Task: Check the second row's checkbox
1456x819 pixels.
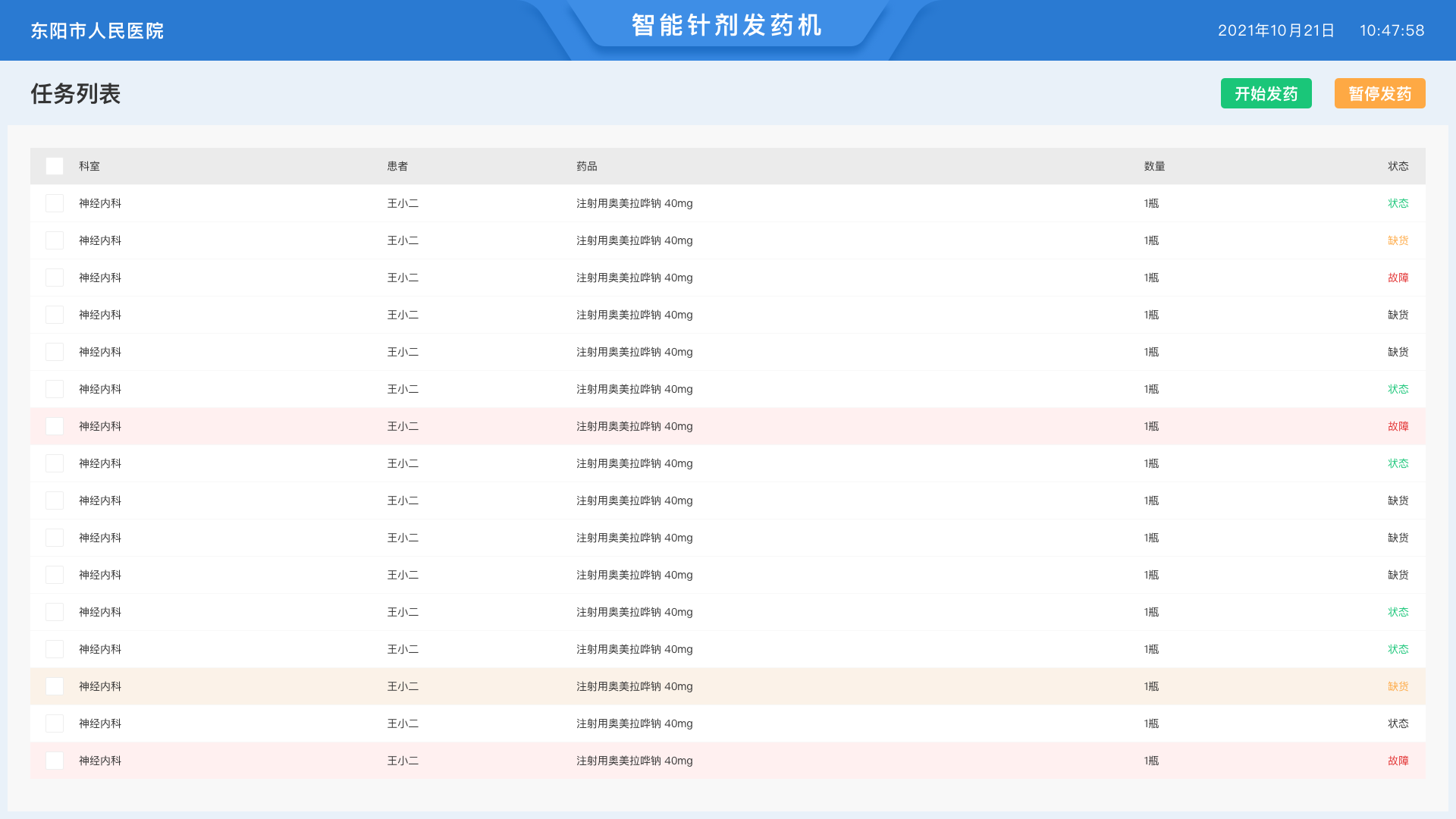Action: 55,240
